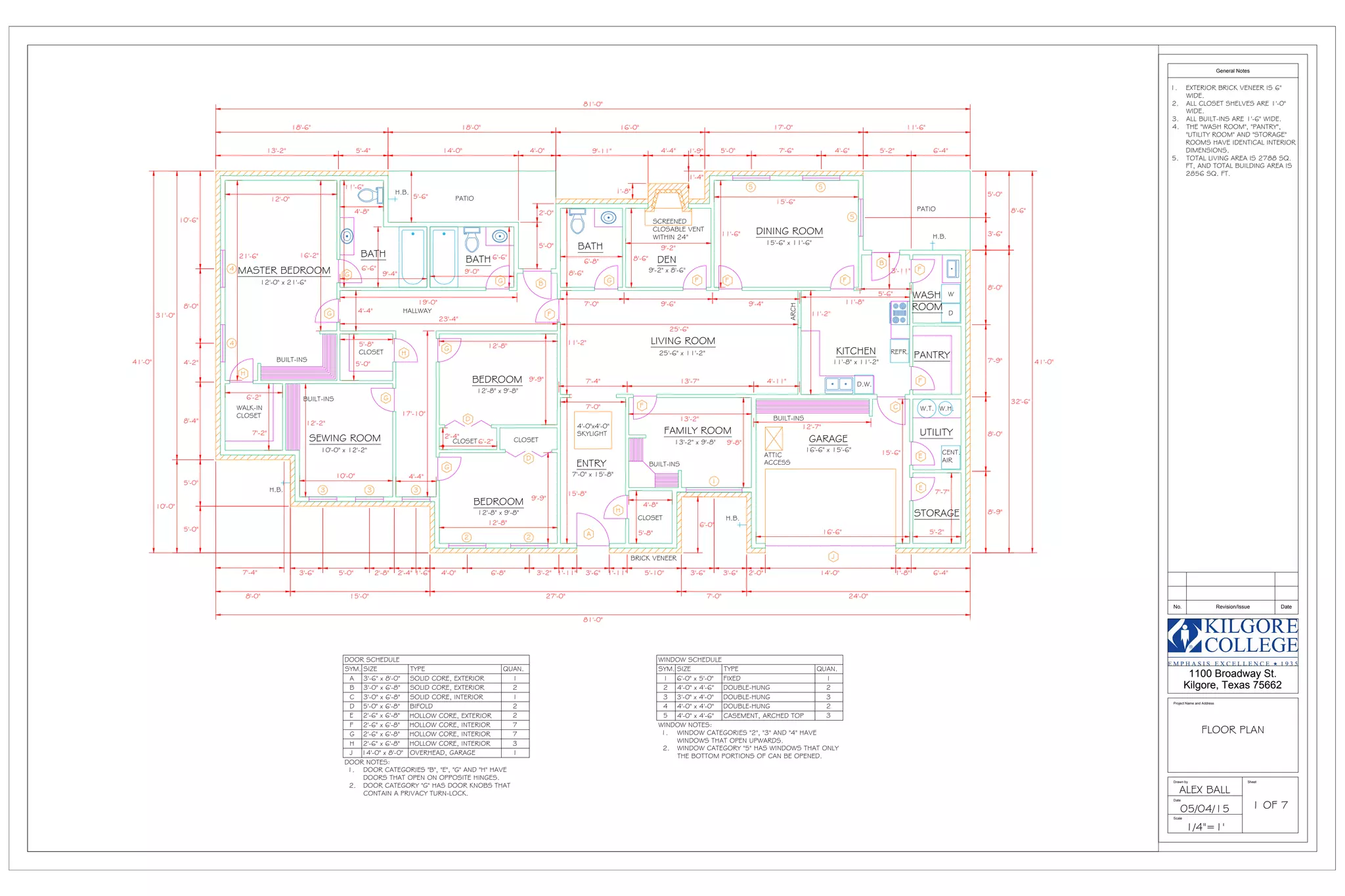The width and height of the screenshot is (1345, 896).
Task: Click the REFR. refrigerator box
Action: click(899, 352)
